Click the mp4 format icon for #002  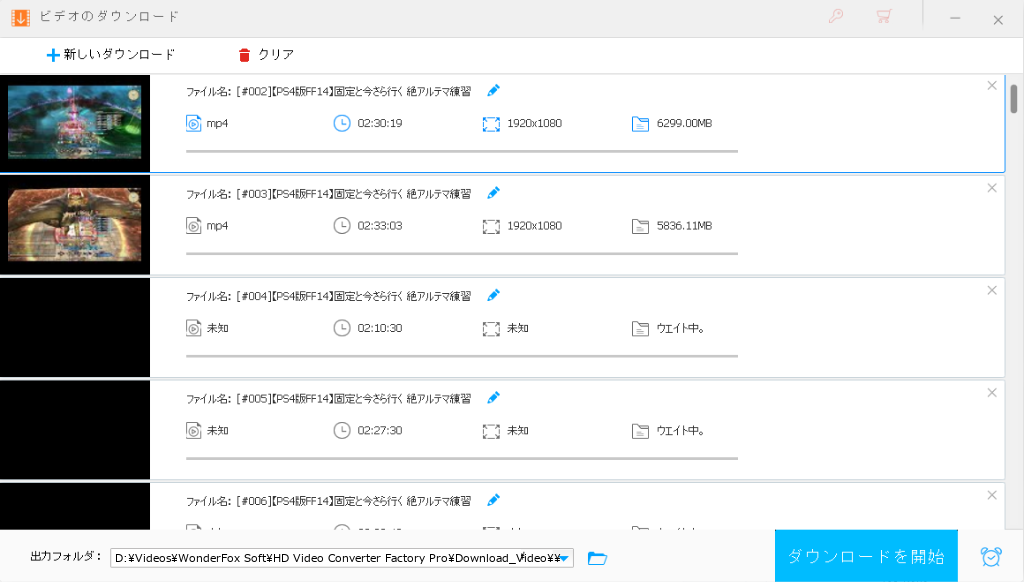193,123
